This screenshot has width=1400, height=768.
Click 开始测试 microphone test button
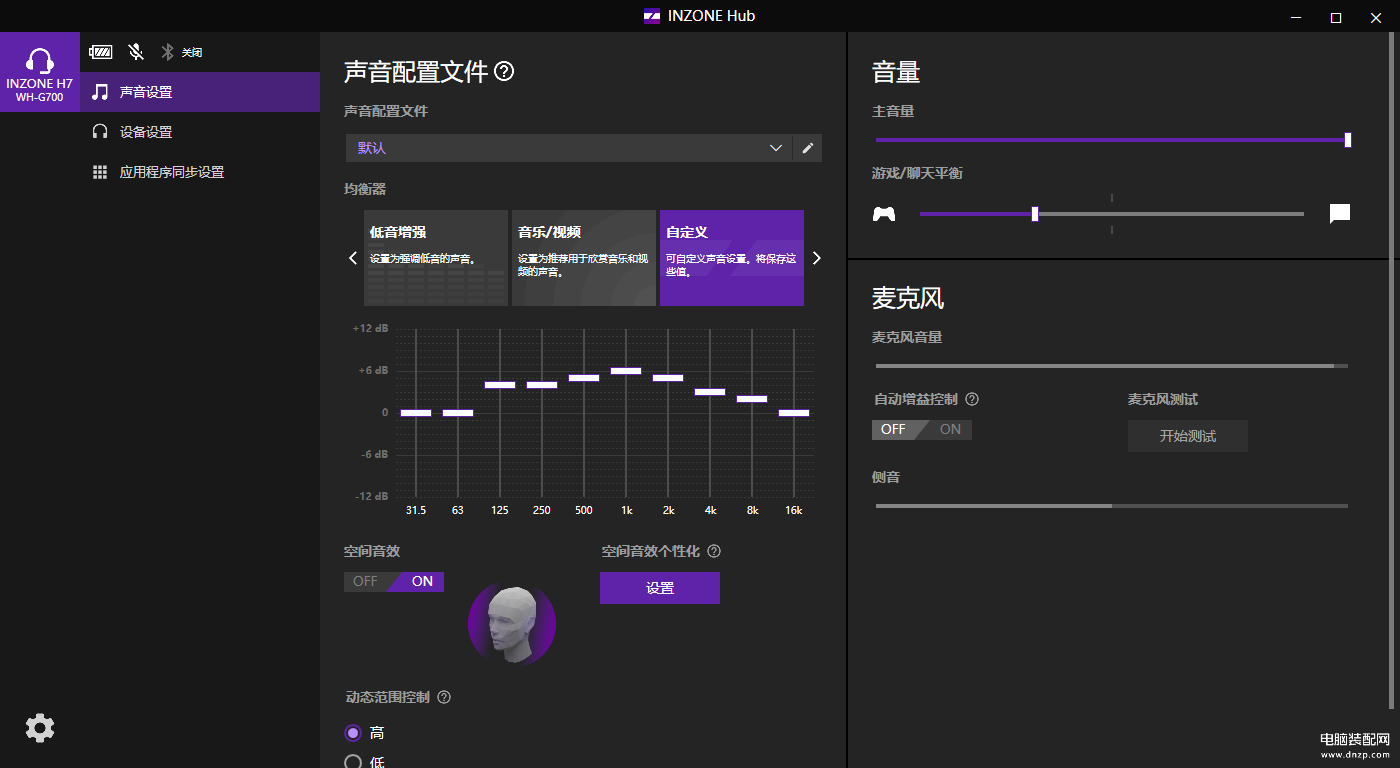click(1188, 436)
